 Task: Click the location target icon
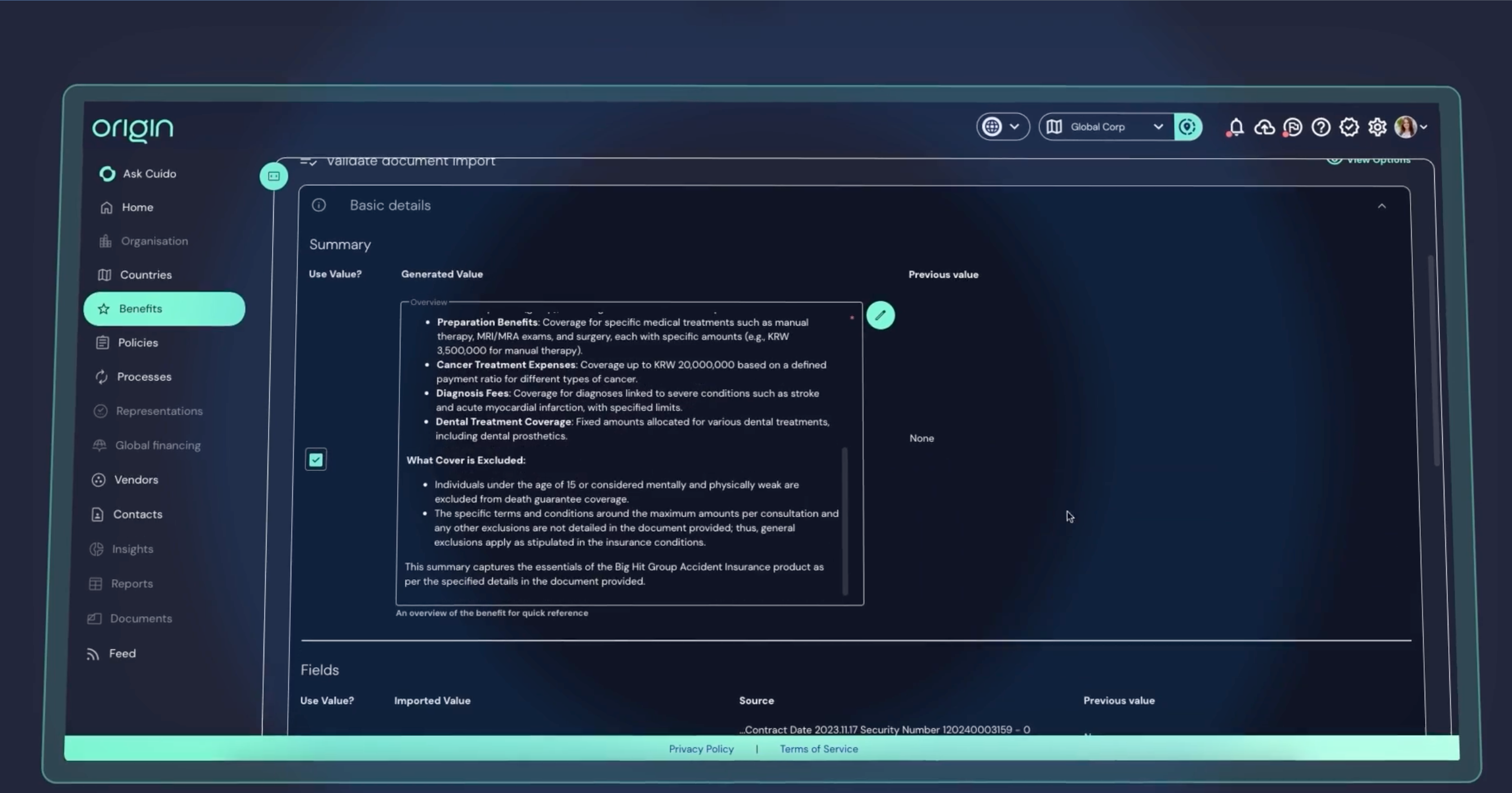1188,127
